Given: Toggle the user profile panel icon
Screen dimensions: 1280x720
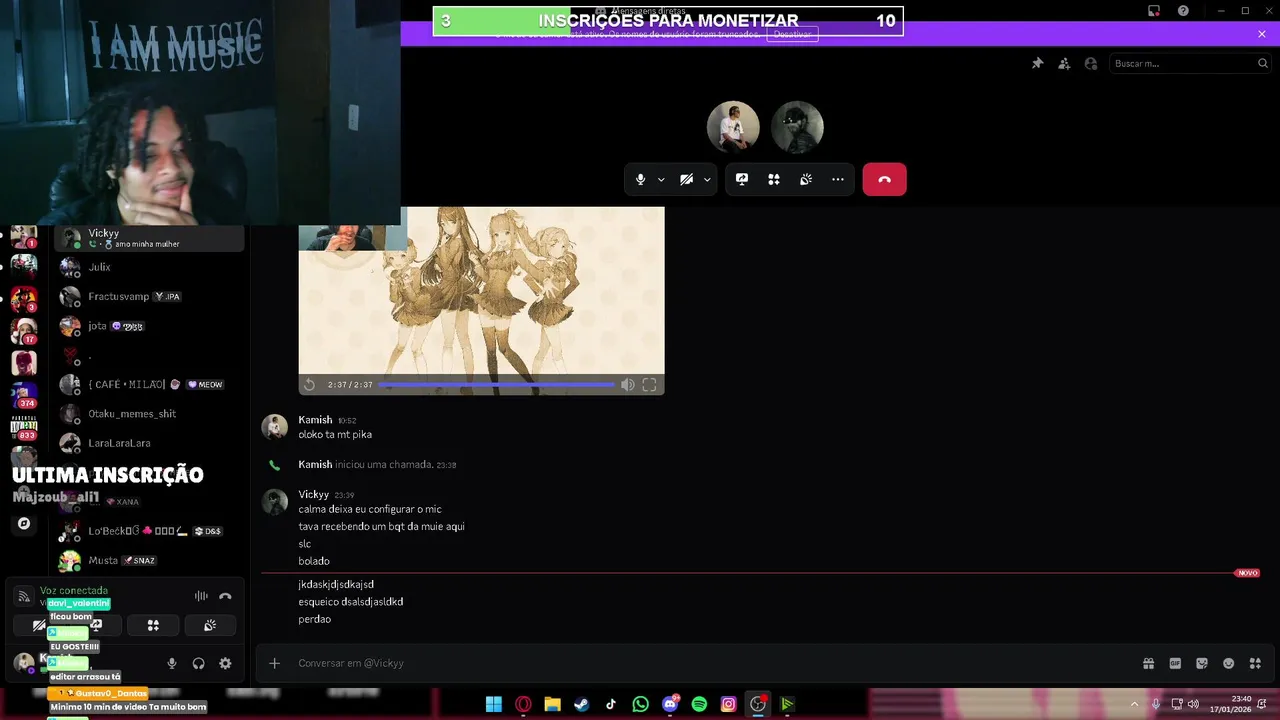Looking at the screenshot, I should pyautogui.click(x=1091, y=63).
